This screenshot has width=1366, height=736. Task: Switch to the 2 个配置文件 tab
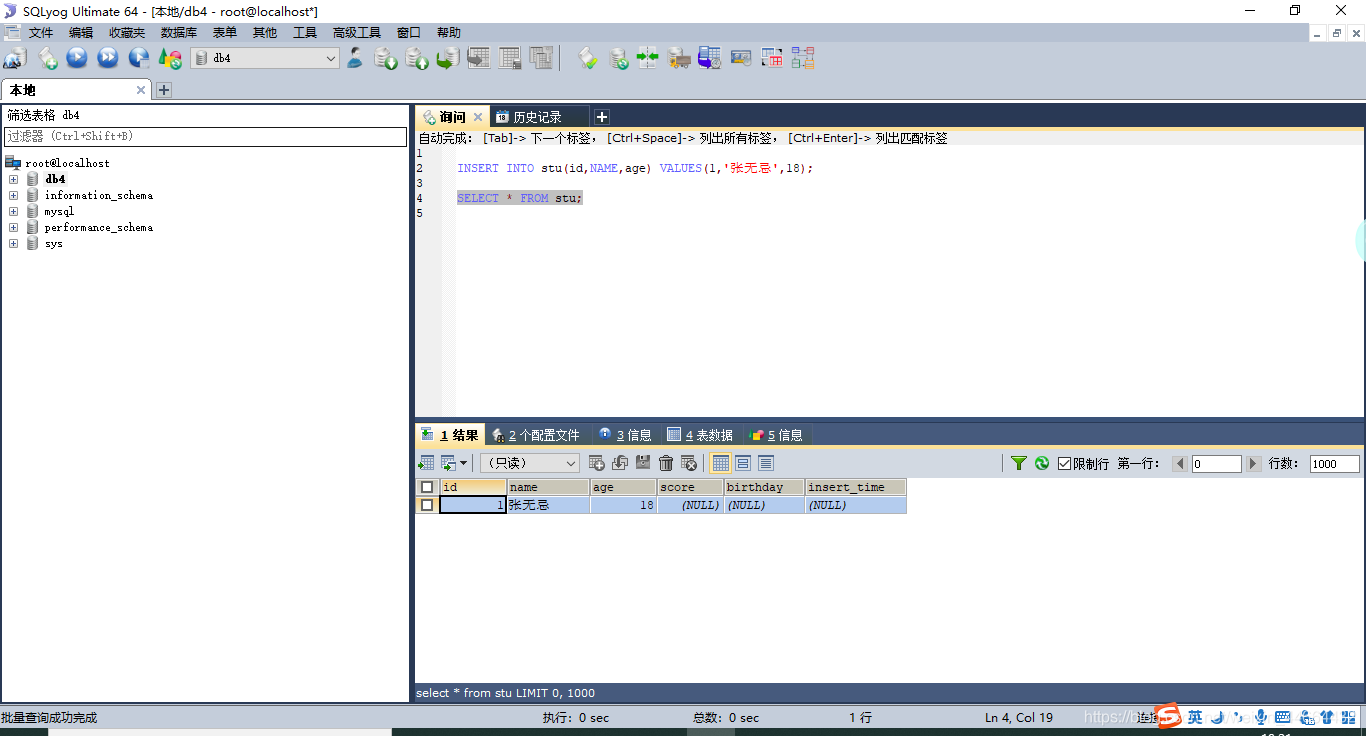[536, 435]
